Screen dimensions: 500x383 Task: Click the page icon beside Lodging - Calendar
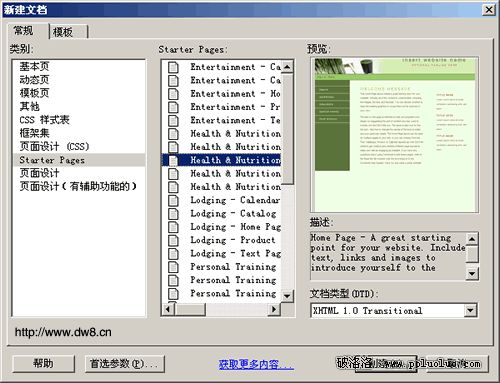[173, 200]
